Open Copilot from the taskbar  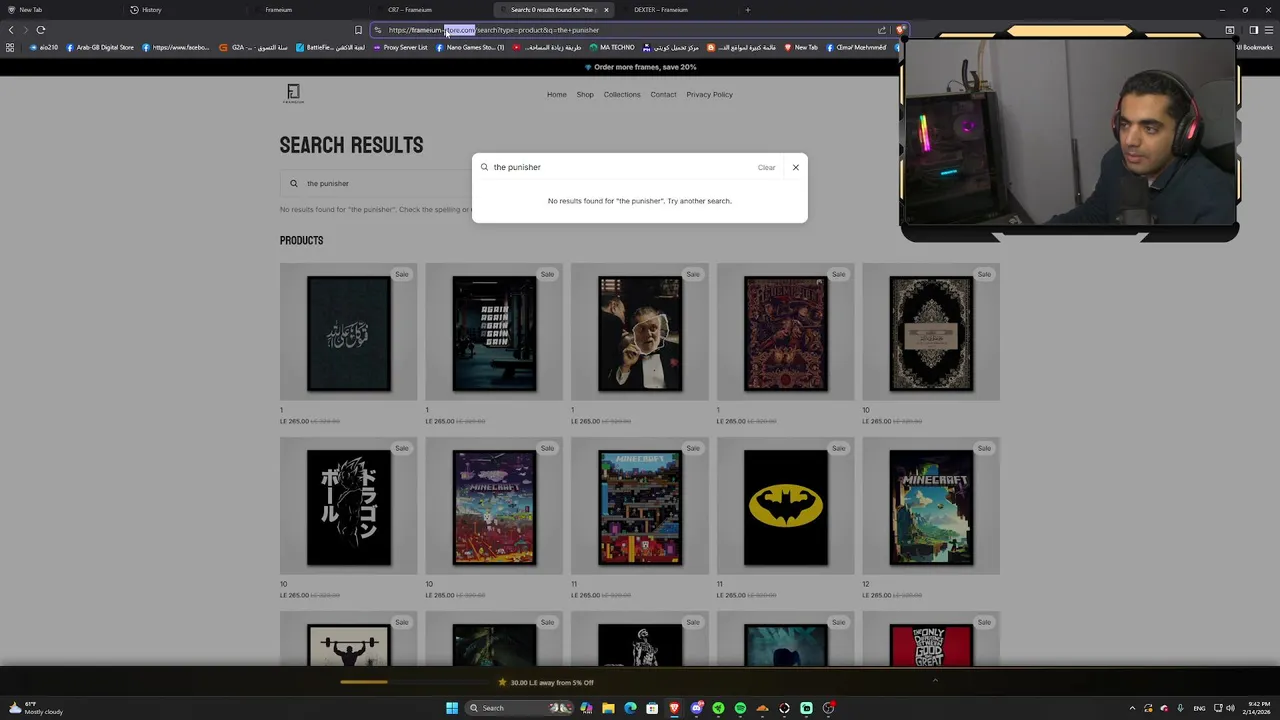(586, 708)
